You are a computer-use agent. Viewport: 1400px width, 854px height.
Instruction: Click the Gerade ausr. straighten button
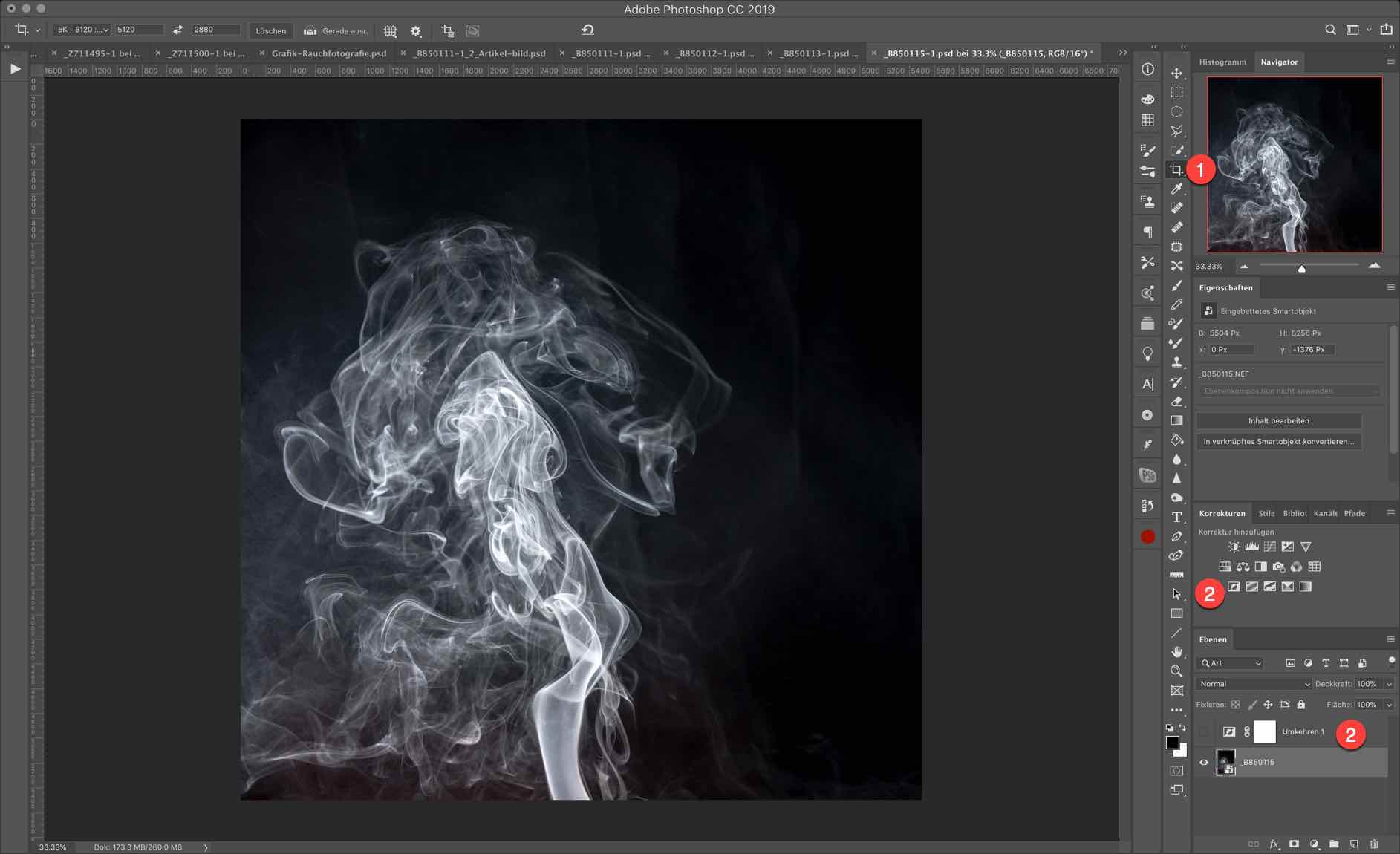click(x=335, y=30)
